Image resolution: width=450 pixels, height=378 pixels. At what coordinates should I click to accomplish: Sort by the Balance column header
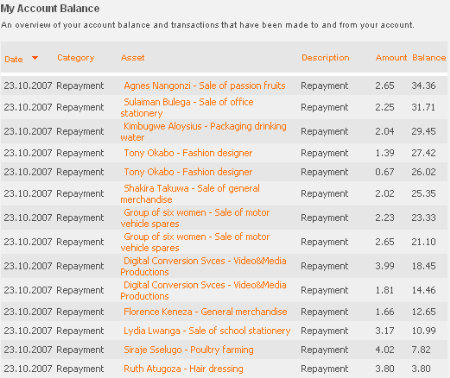pyautogui.click(x=429, y=58)
